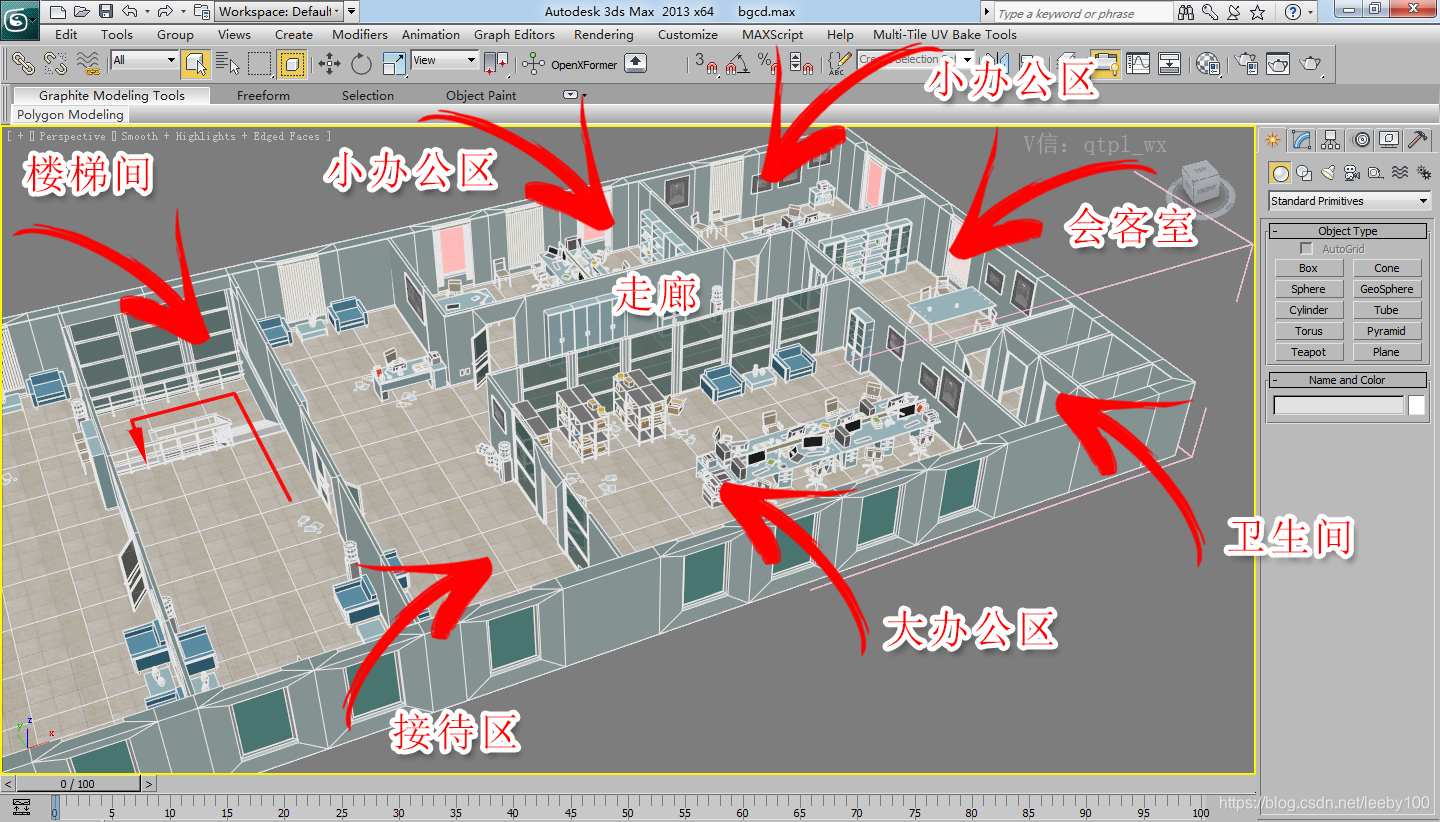Image resolution: width=1440 pixels, height=822 pixels.
Task: Toggle the Spinner Snap button
Action: [x=800, y=64]
